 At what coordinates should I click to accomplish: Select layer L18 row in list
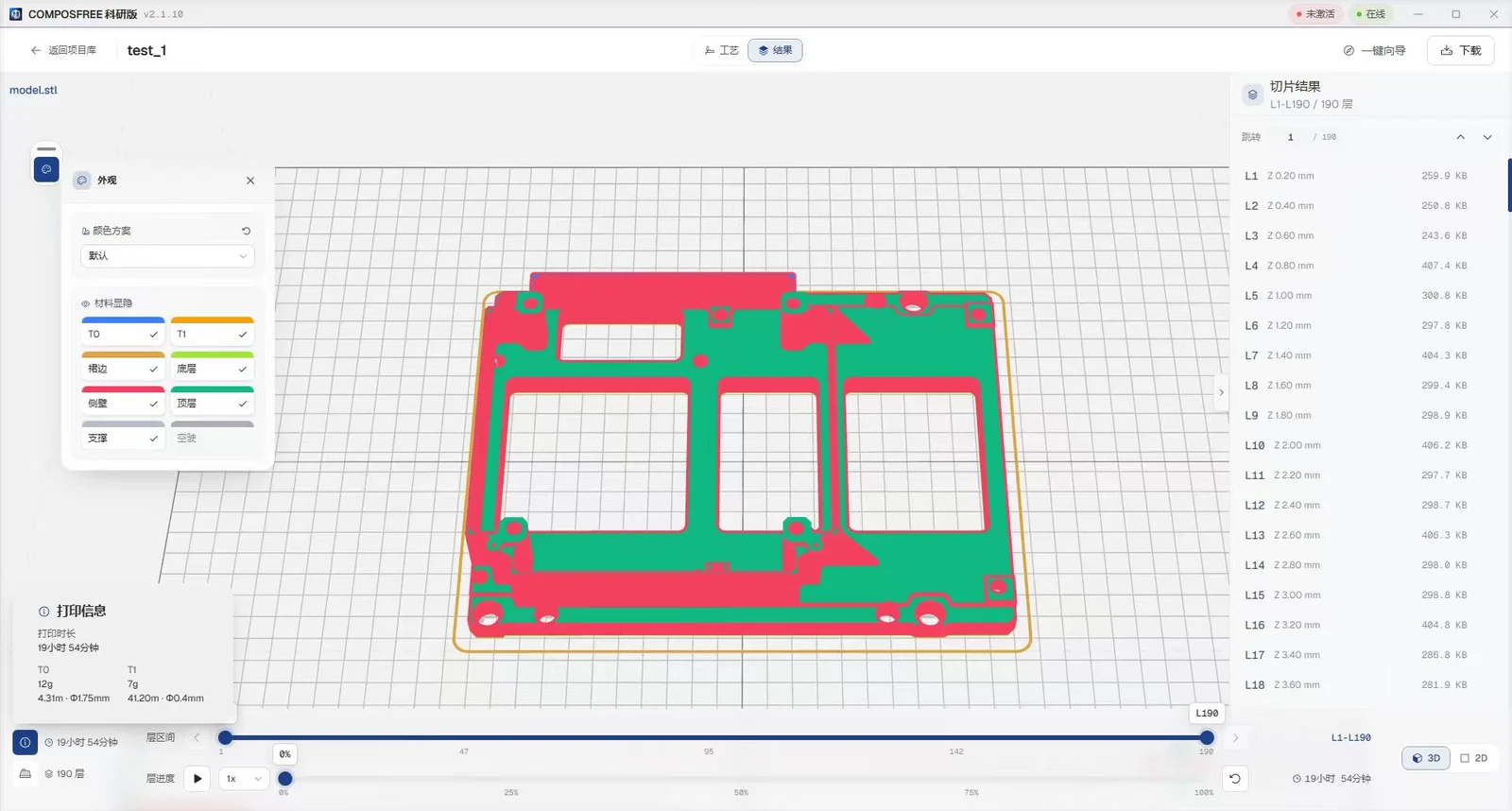point(1356,685)
